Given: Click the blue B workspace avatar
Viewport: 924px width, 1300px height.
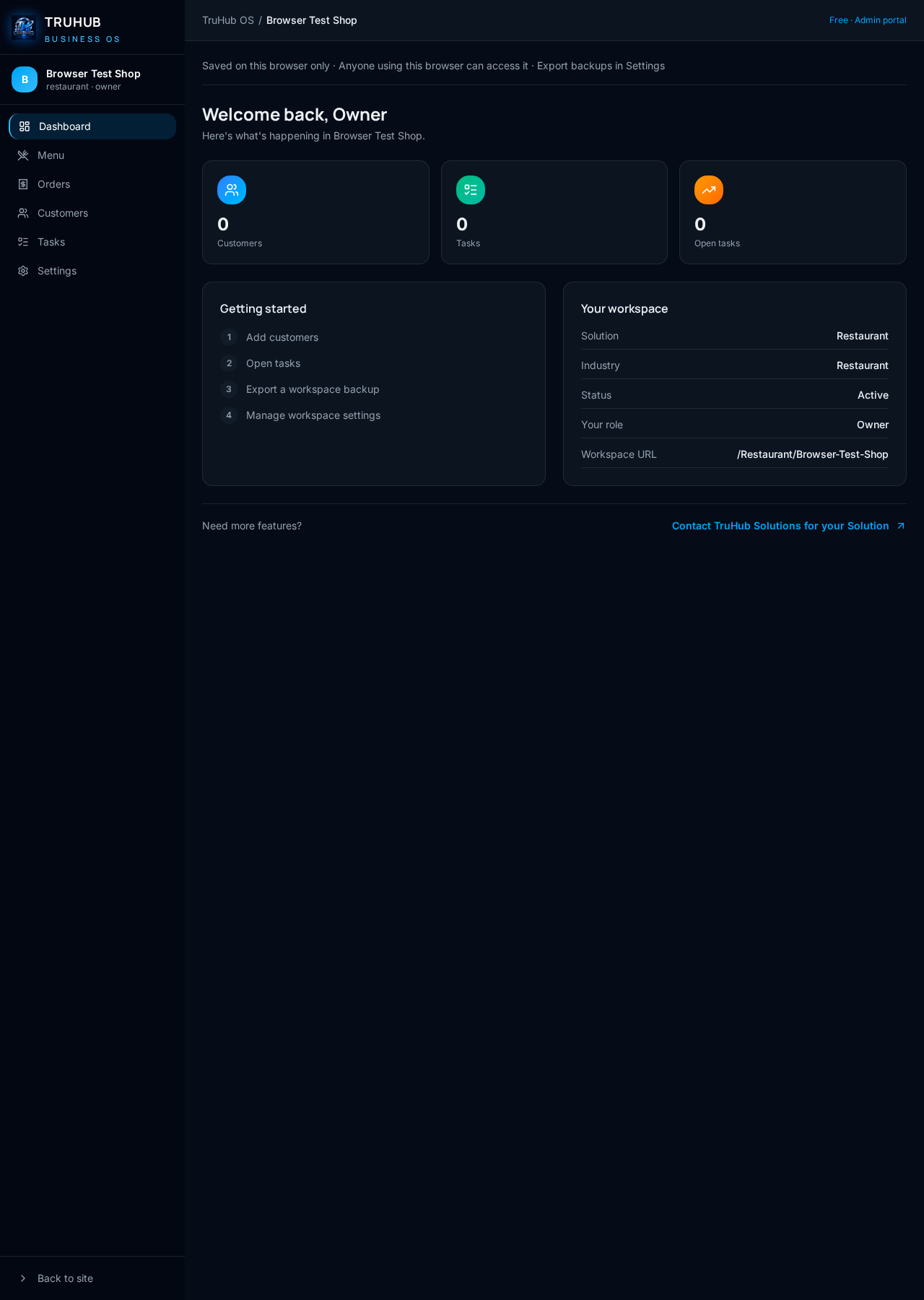Looking at the screenshot, I should [25, 79].
